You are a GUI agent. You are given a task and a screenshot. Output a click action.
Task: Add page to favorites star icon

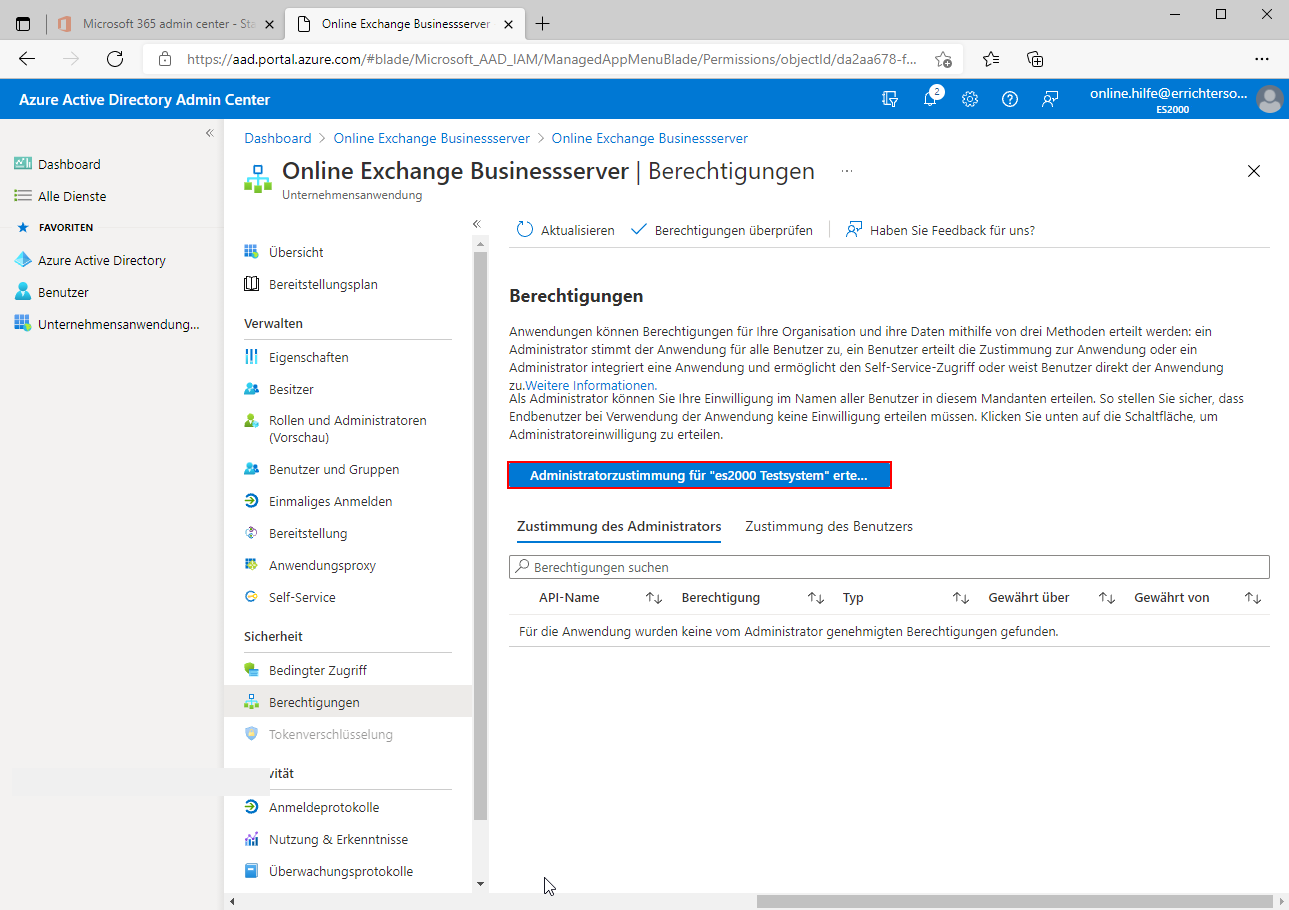click(x=943, y=59)
